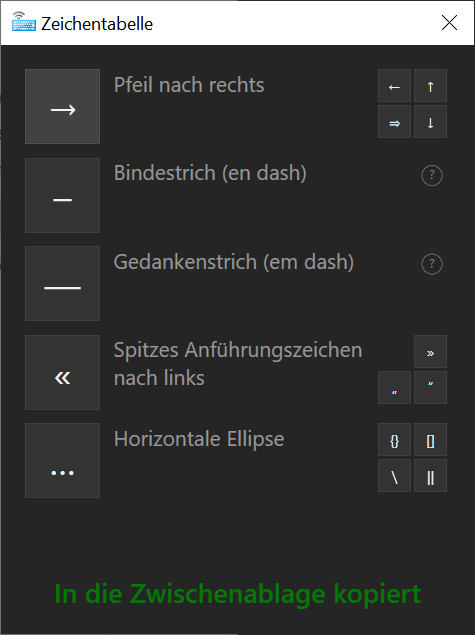Viewport: 475px width, 635px height.
Task: Copy the left-pointing guillemet tile
Action: (x=62, y=372)
